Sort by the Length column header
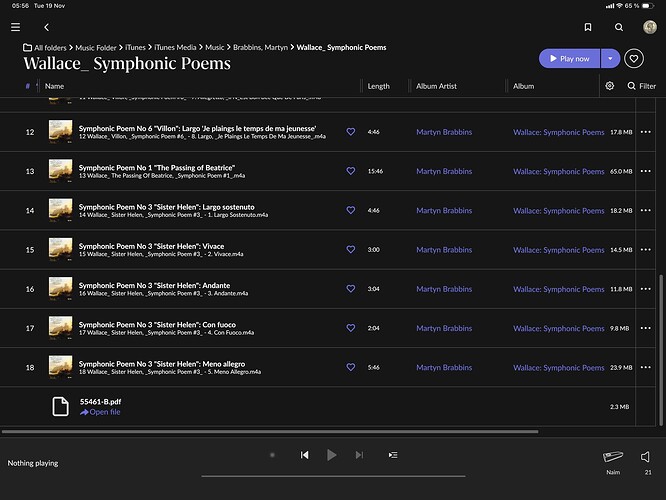 coord(378,86)
